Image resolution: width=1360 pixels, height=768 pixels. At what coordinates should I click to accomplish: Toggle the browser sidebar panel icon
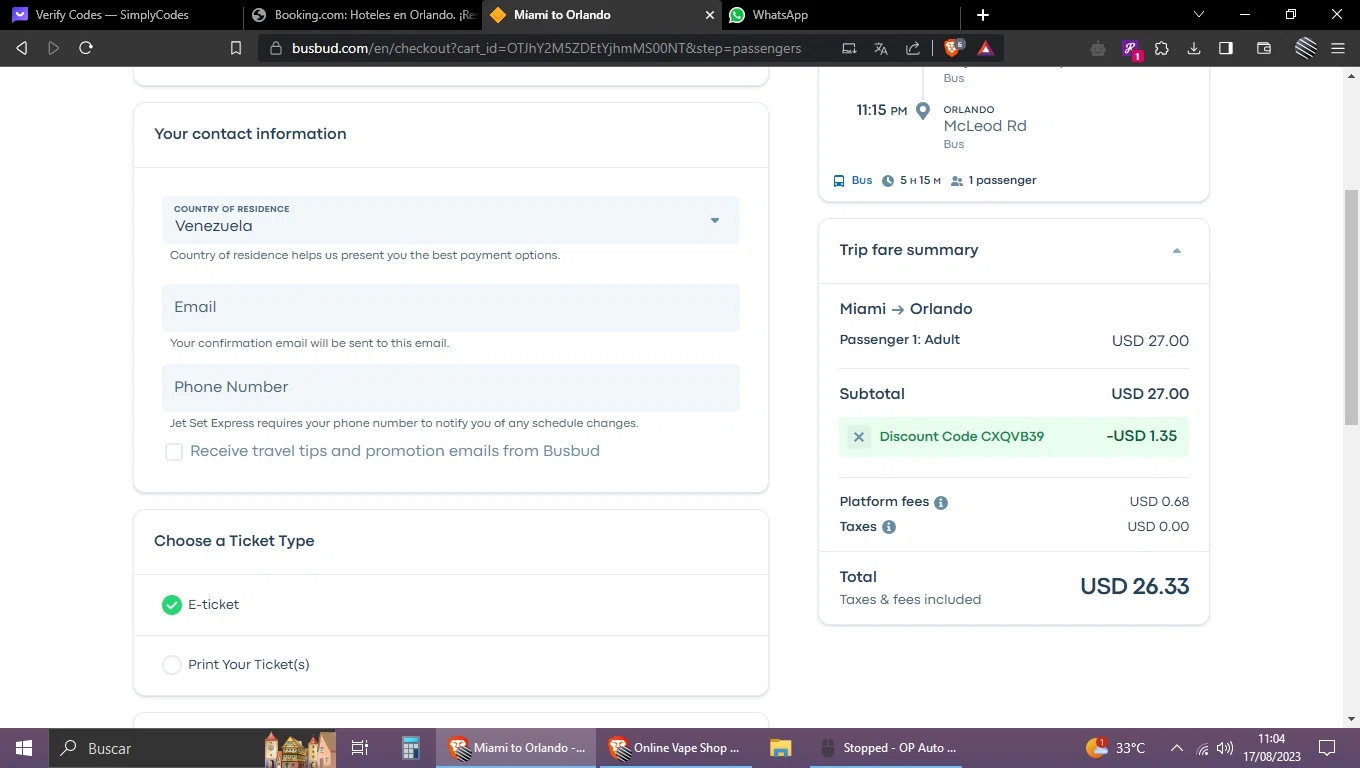1226,48
